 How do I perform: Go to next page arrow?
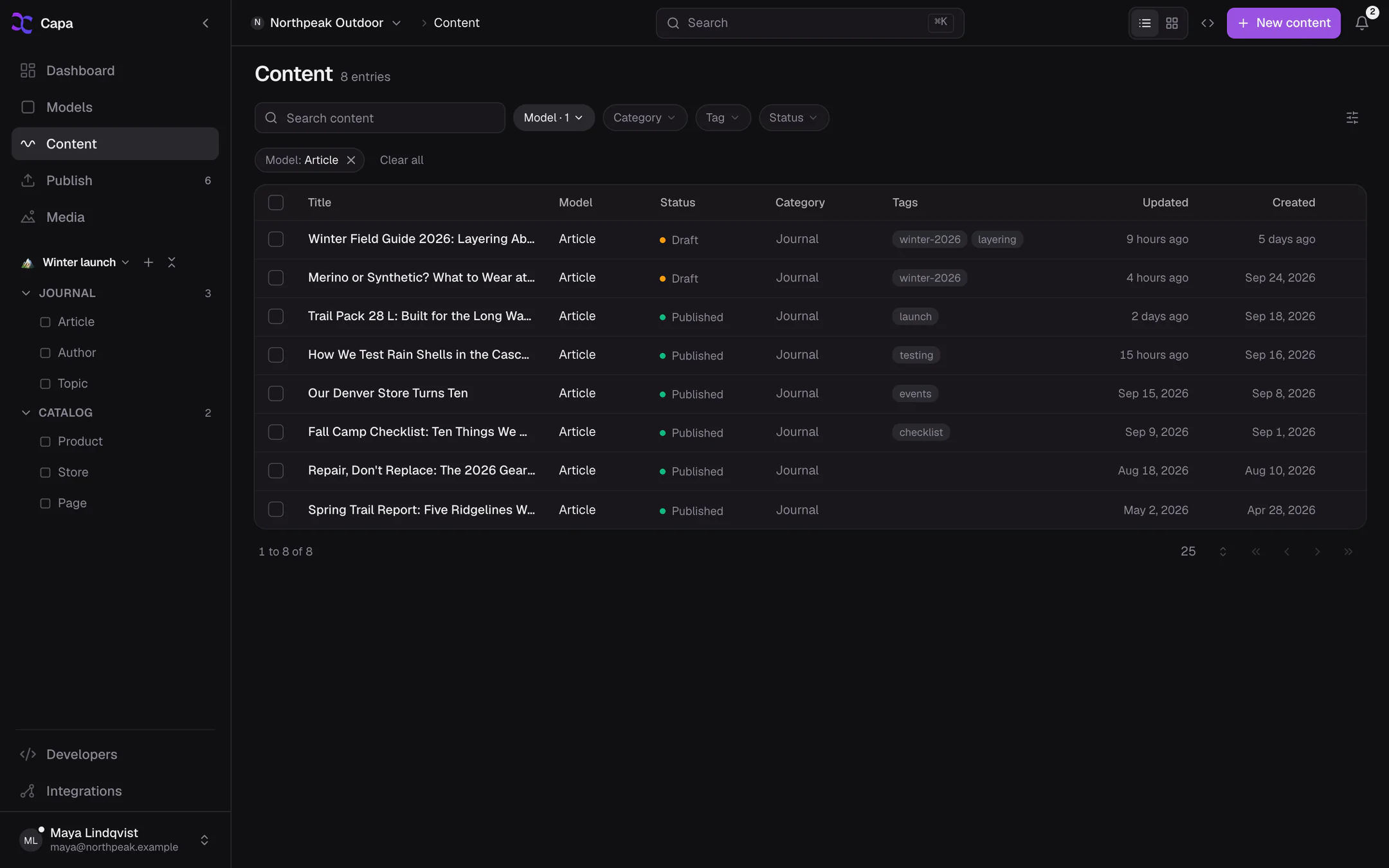click(x=1317, y=552)
